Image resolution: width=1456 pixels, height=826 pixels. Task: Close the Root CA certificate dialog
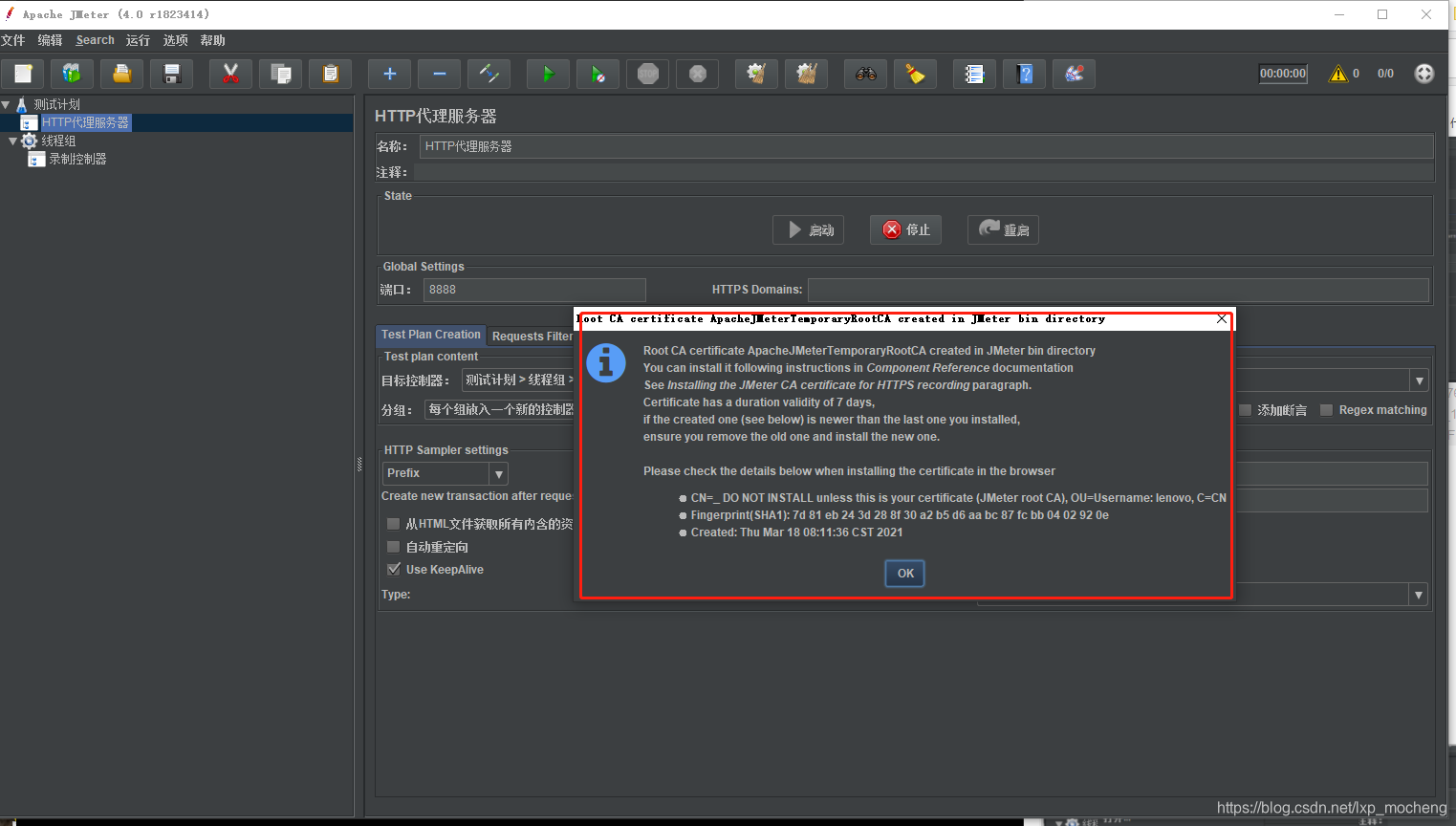point(1222,319)
